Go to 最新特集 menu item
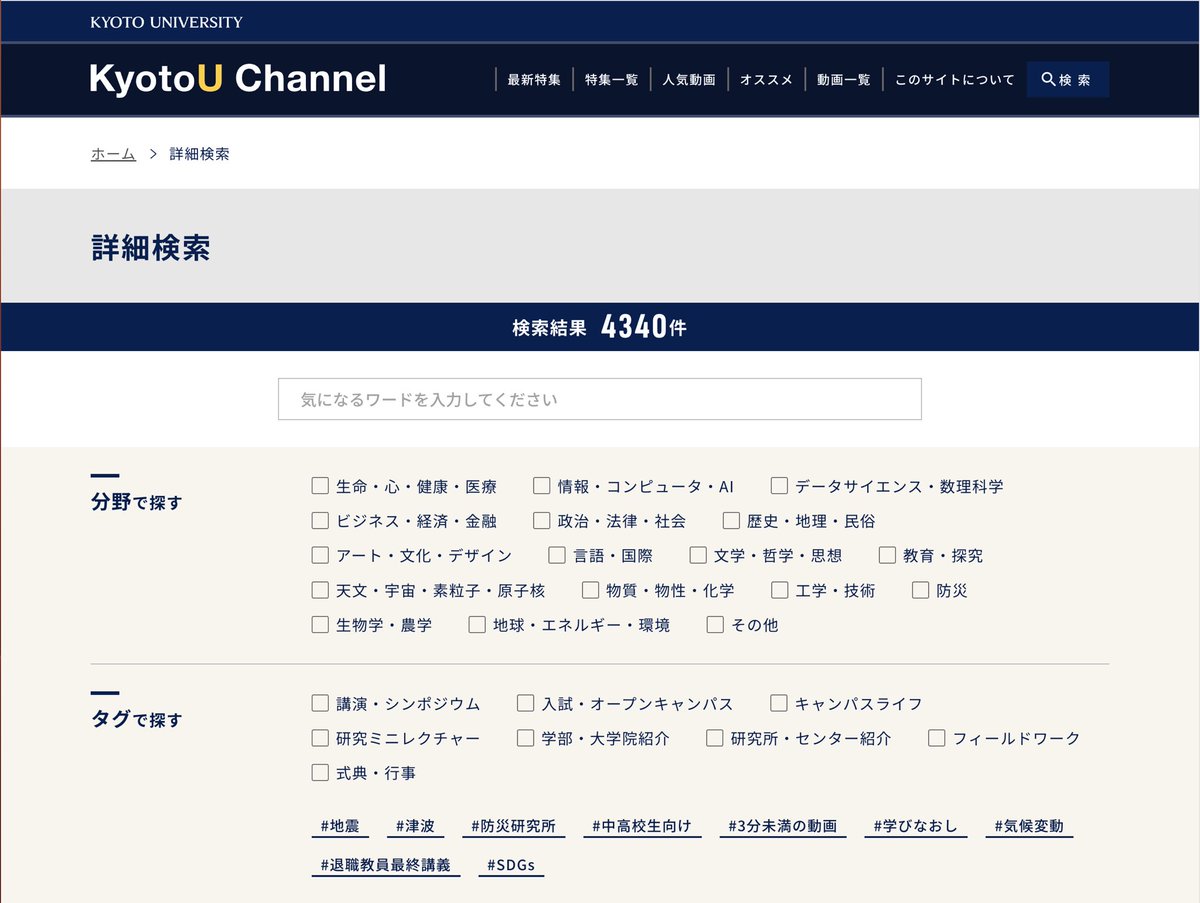Viewport: 1200px width, 903px height. coord(534,80)
